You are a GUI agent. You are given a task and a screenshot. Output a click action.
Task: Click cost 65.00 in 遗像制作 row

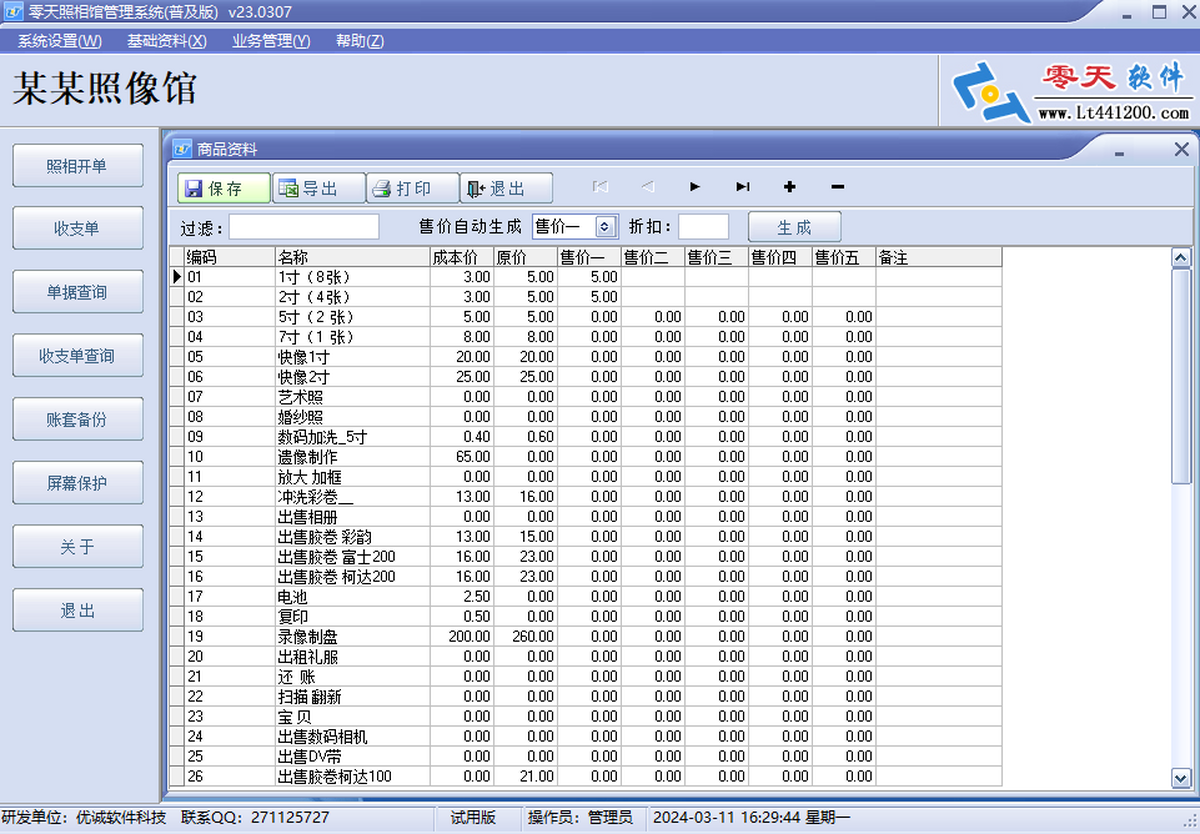pyautogui.click(x=462, y=457)
